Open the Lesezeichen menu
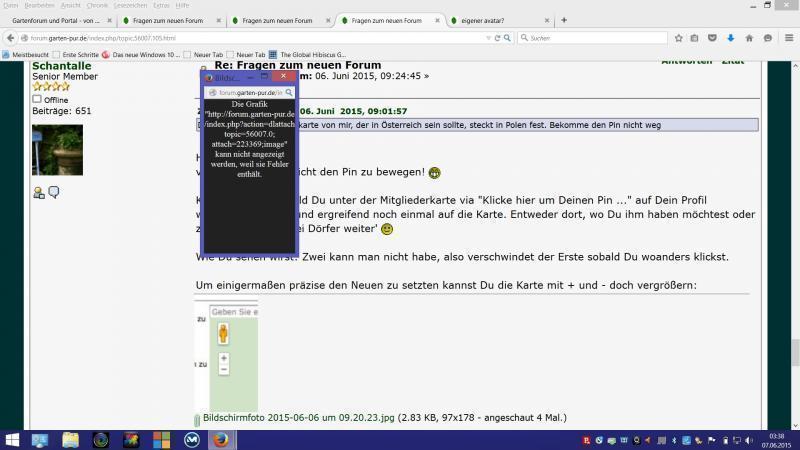The image size is (800, 450). (130, 5)
